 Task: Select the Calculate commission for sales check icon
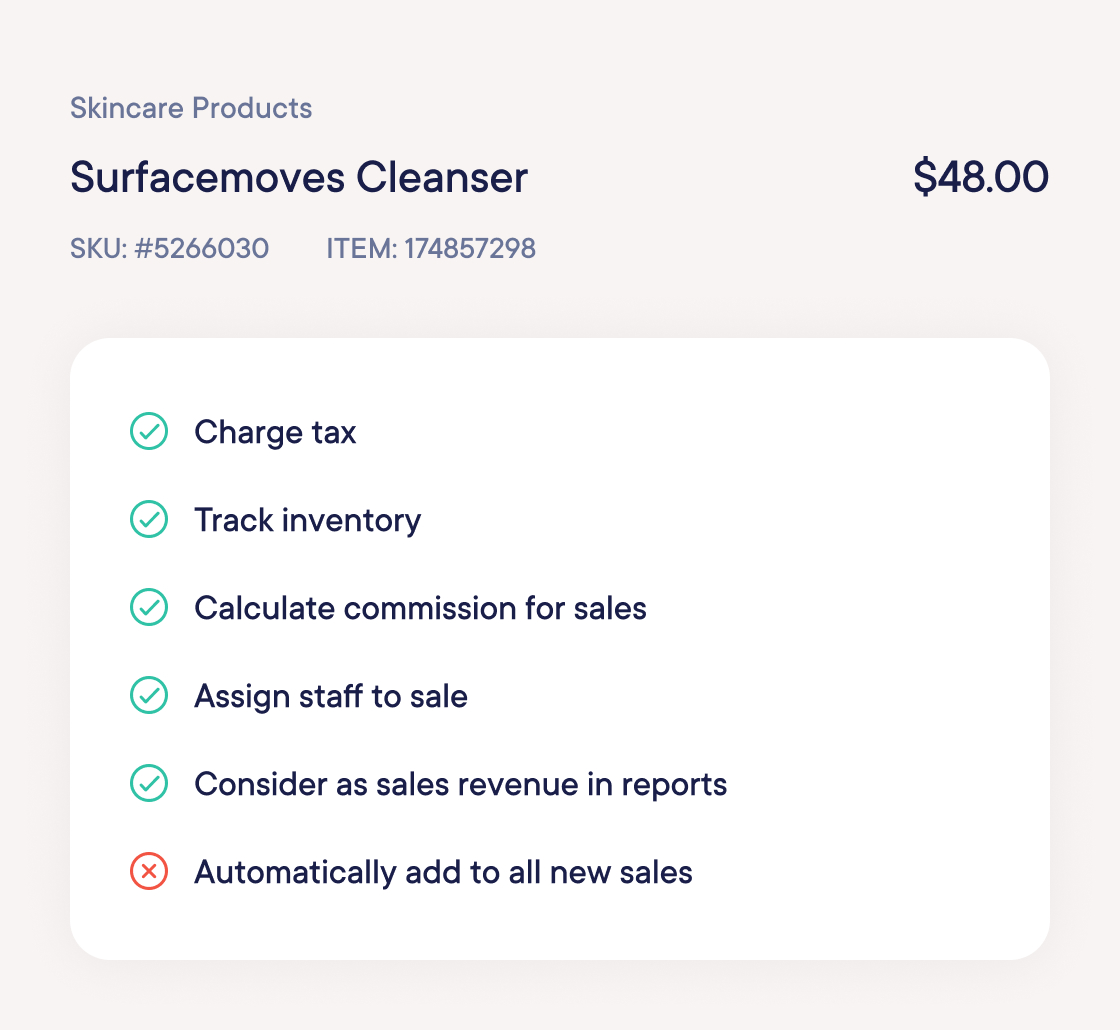[x=149, y=608]
